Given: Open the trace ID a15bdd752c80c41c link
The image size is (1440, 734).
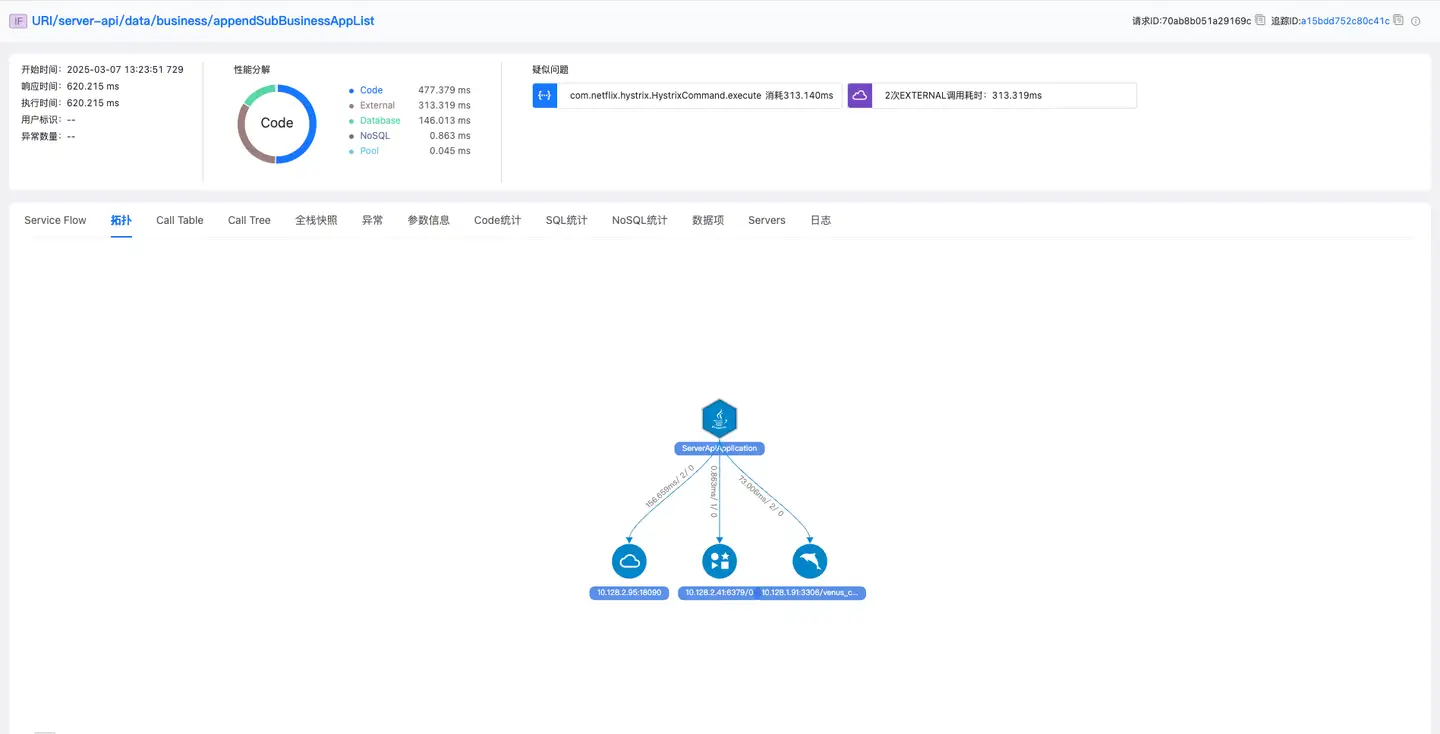Looking at the screenshot, I should pos(1345,21).
